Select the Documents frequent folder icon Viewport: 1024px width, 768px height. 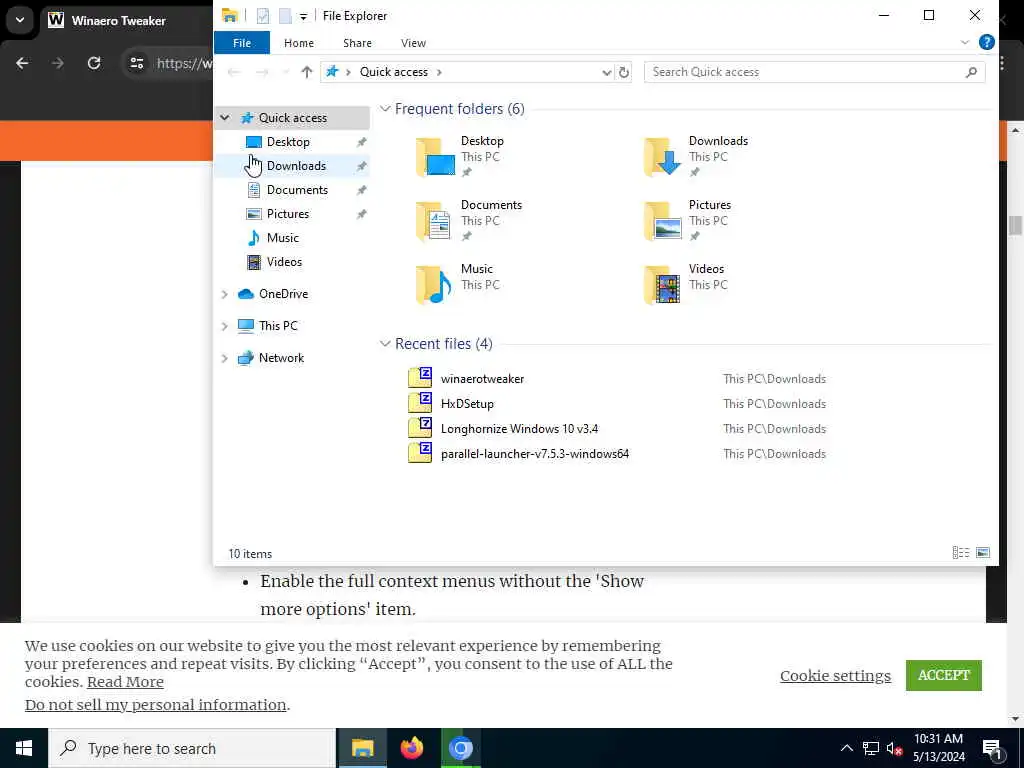435,221
